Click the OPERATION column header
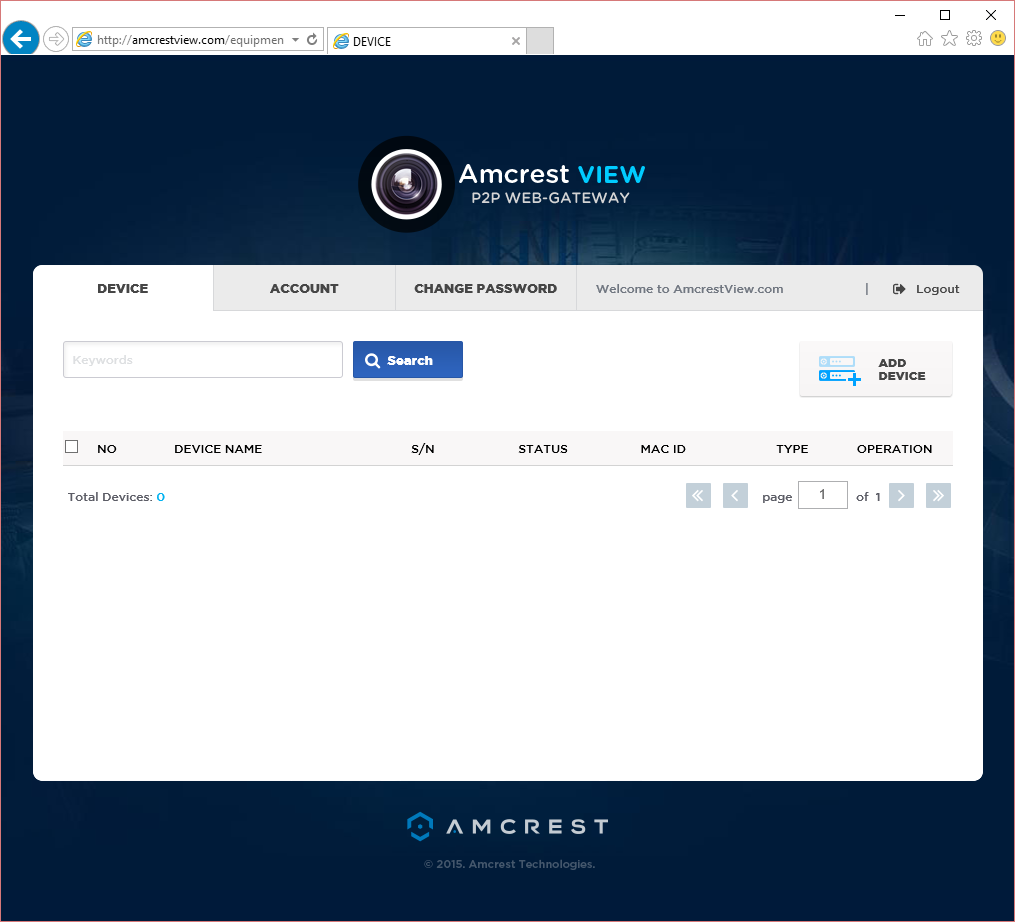Image resolution: width=1015 pixels, height=922 pixels. tap(895, 449)
